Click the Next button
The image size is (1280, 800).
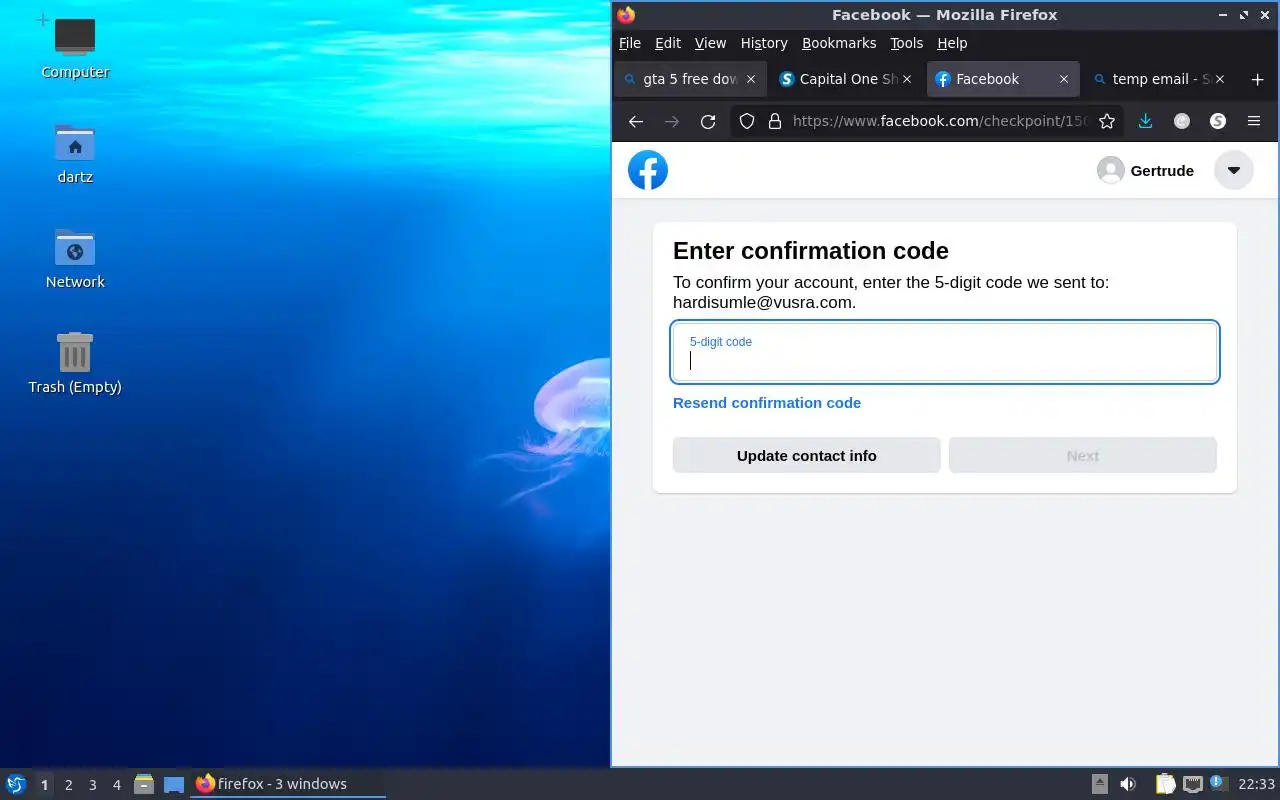pos(1082,455)
